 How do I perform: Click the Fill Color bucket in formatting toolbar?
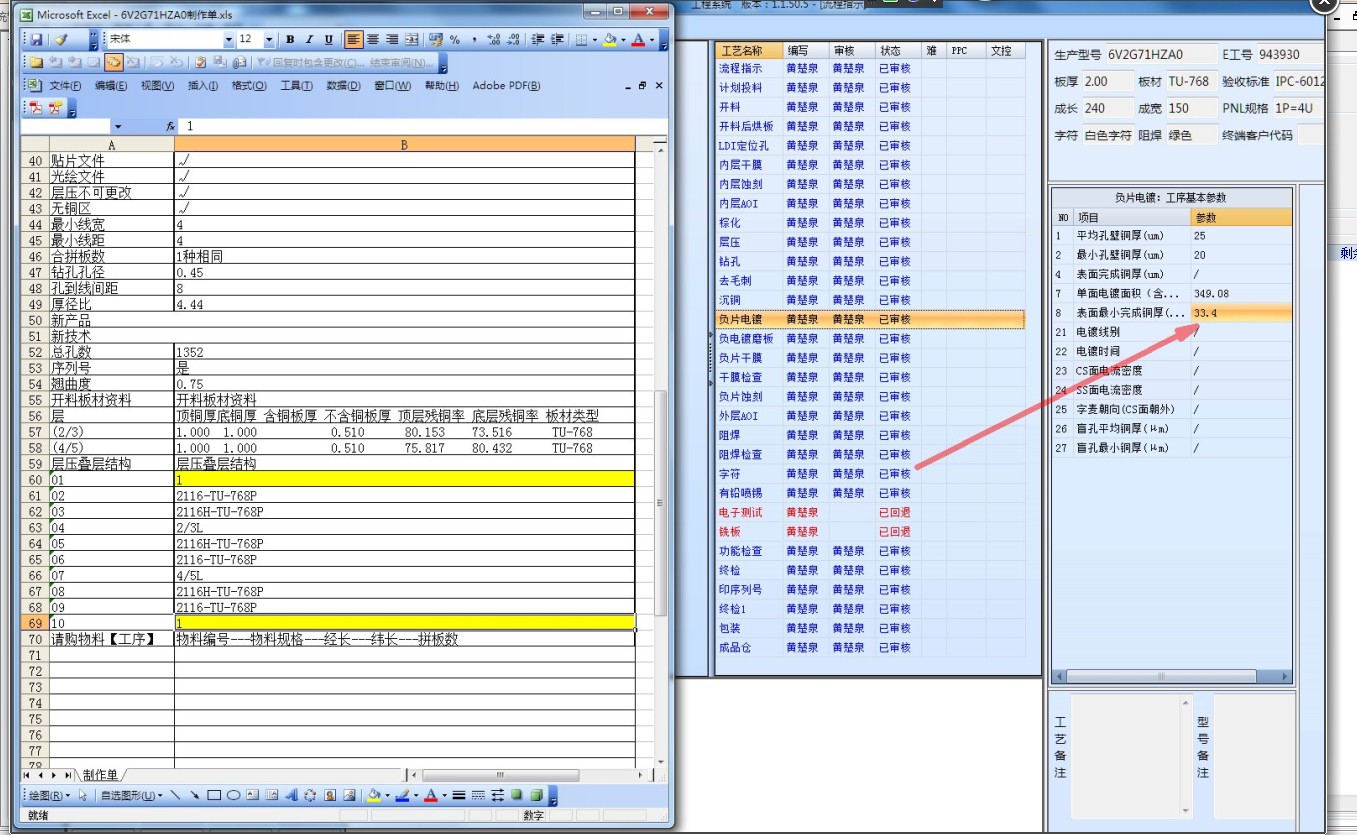point(609,39)
